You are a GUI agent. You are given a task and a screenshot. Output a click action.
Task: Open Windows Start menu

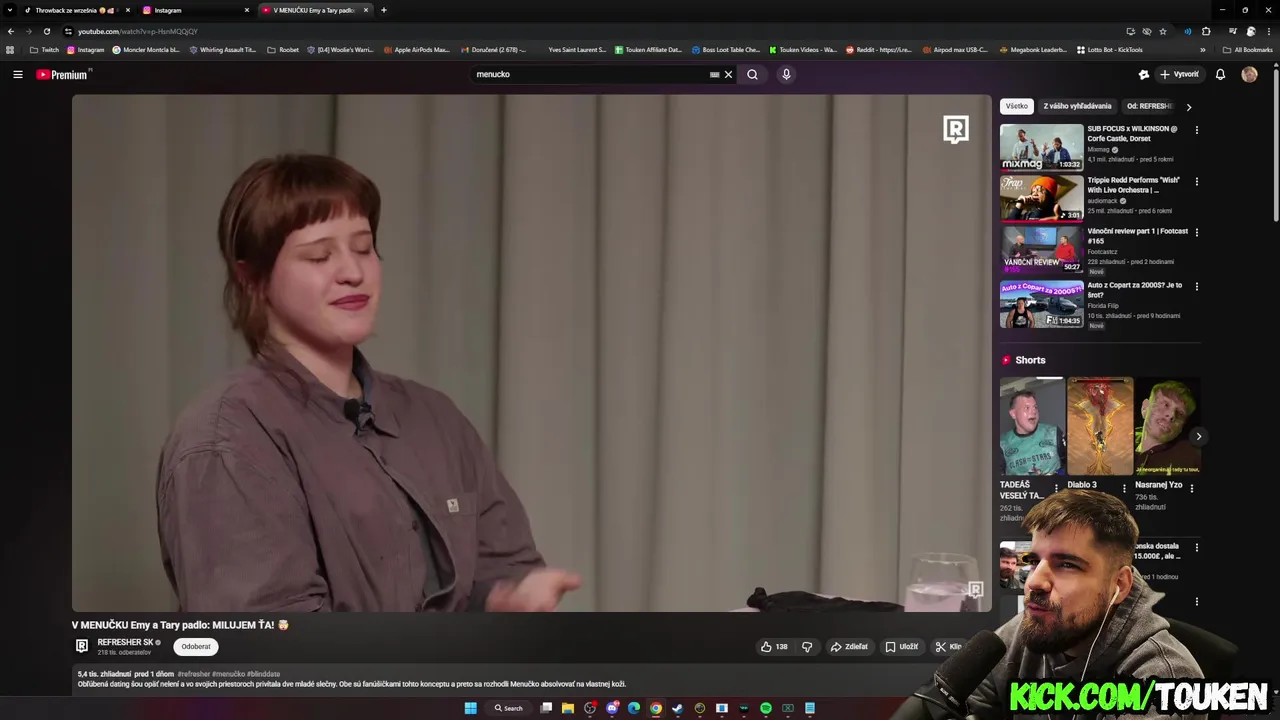coord(470,708)
